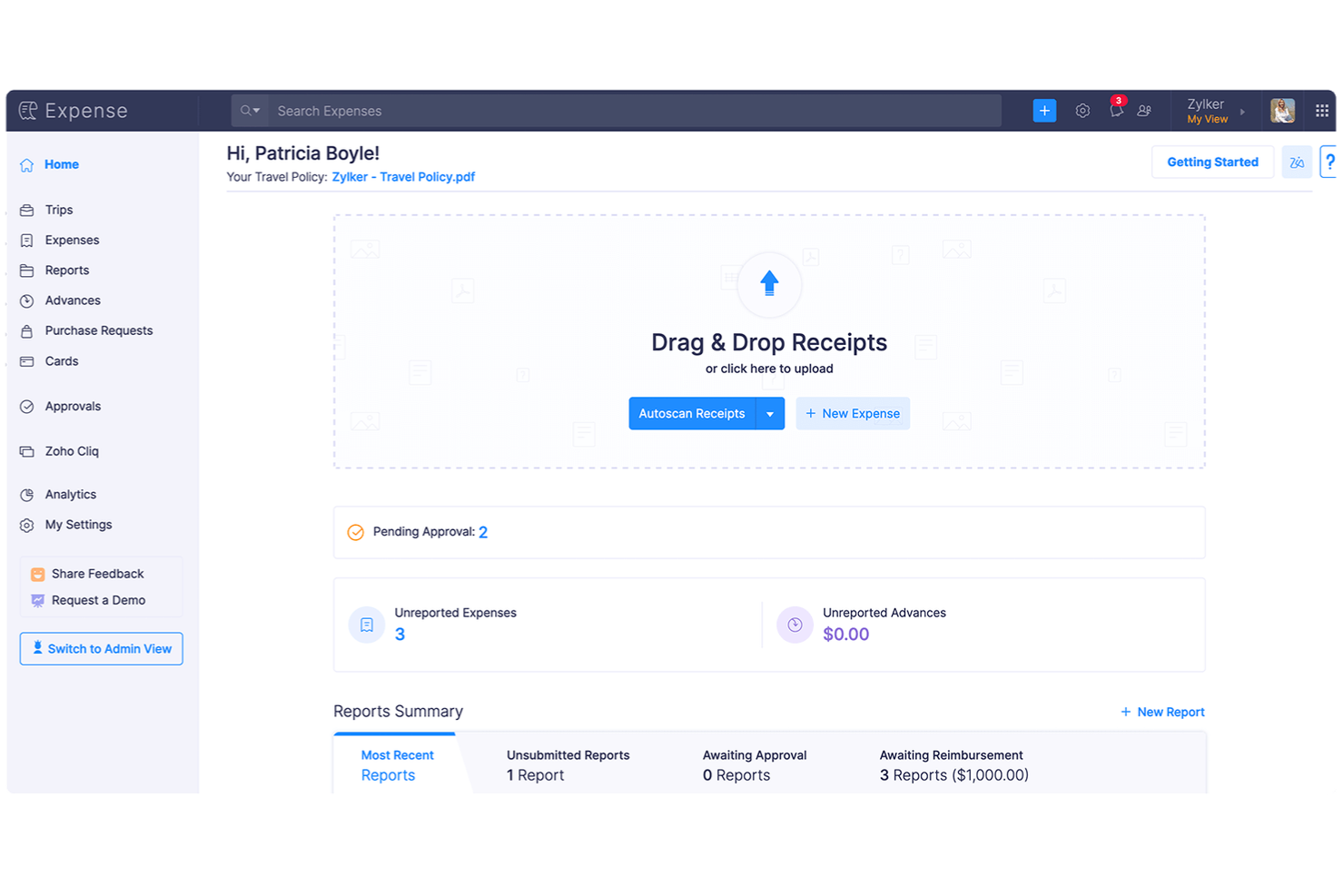The image size is (1344, 896).
Task: View the Awaiting Reimbursement tab
Action: tap(951, 764)
